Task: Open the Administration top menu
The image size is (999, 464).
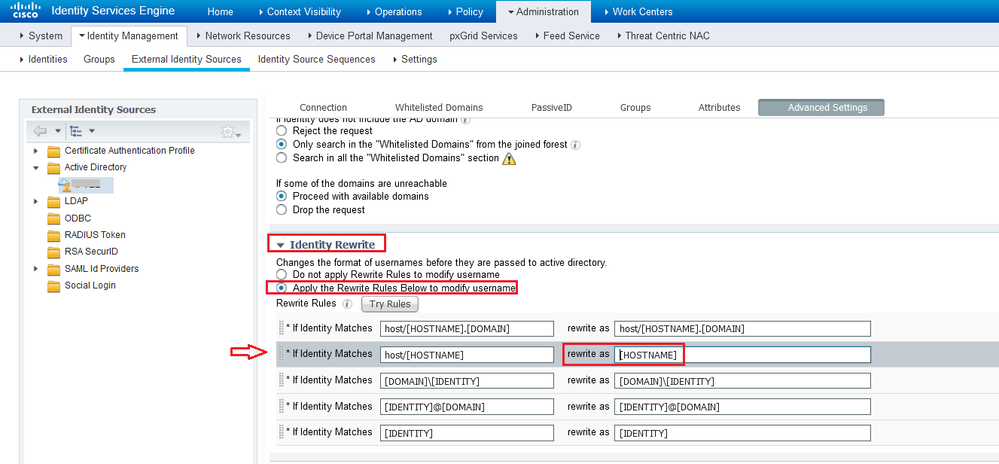Action: click(x=543, y=11)
